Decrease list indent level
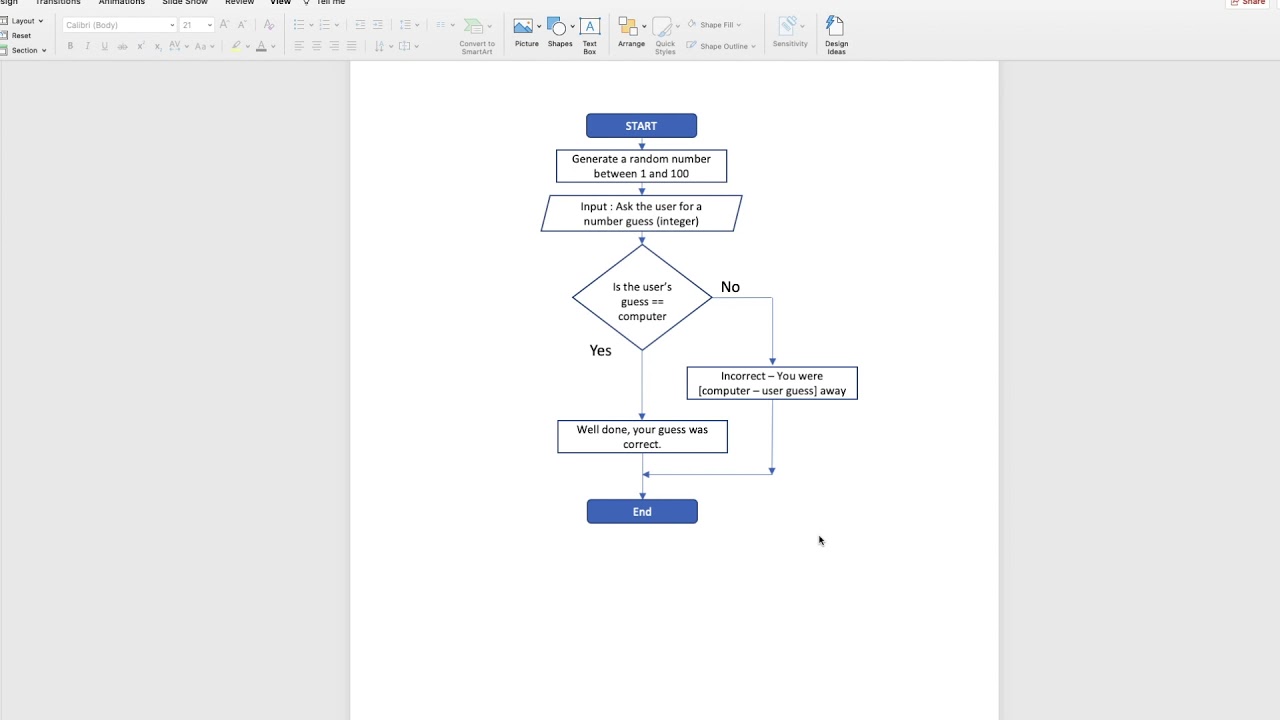 click(360, 25)
